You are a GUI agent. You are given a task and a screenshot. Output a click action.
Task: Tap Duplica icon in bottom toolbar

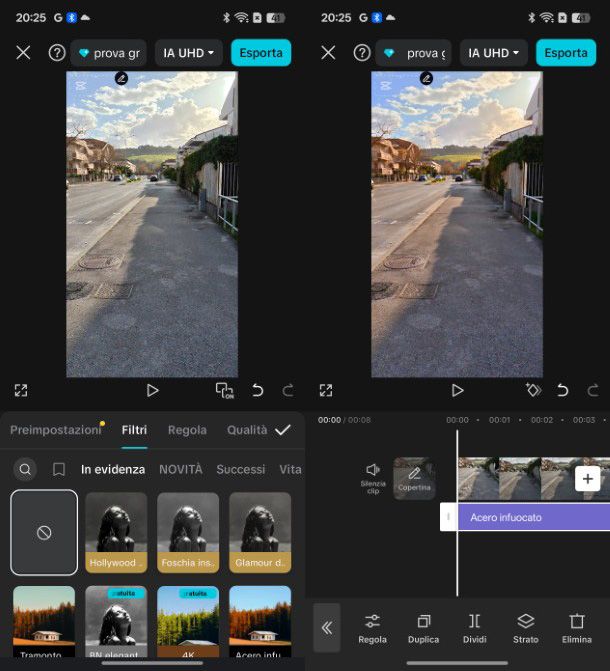point(423,627)
